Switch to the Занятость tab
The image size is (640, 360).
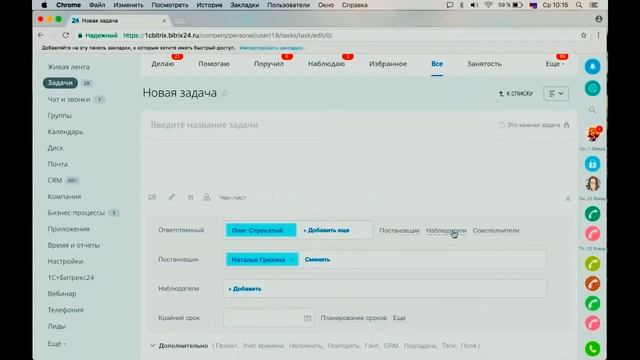[484, 64]
